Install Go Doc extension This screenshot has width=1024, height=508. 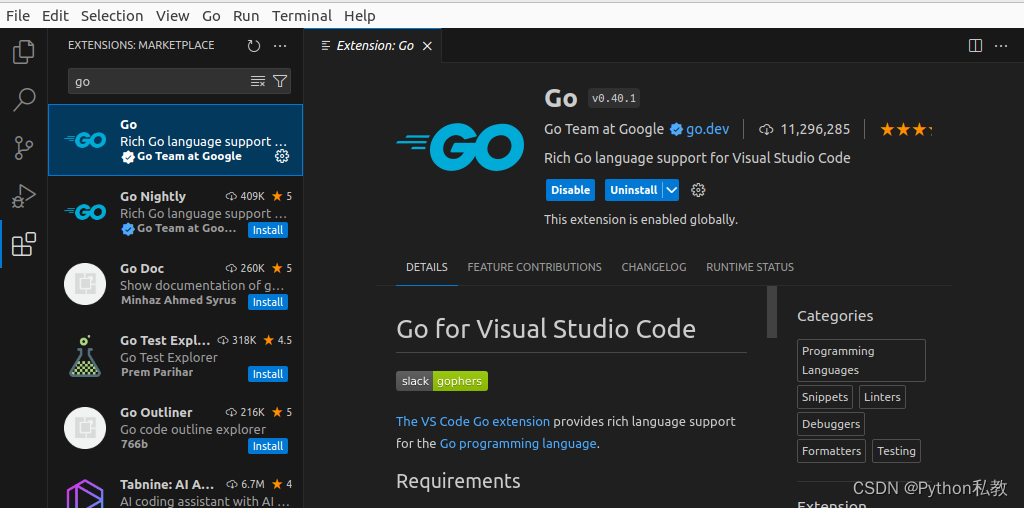click(x=268, y=302)
